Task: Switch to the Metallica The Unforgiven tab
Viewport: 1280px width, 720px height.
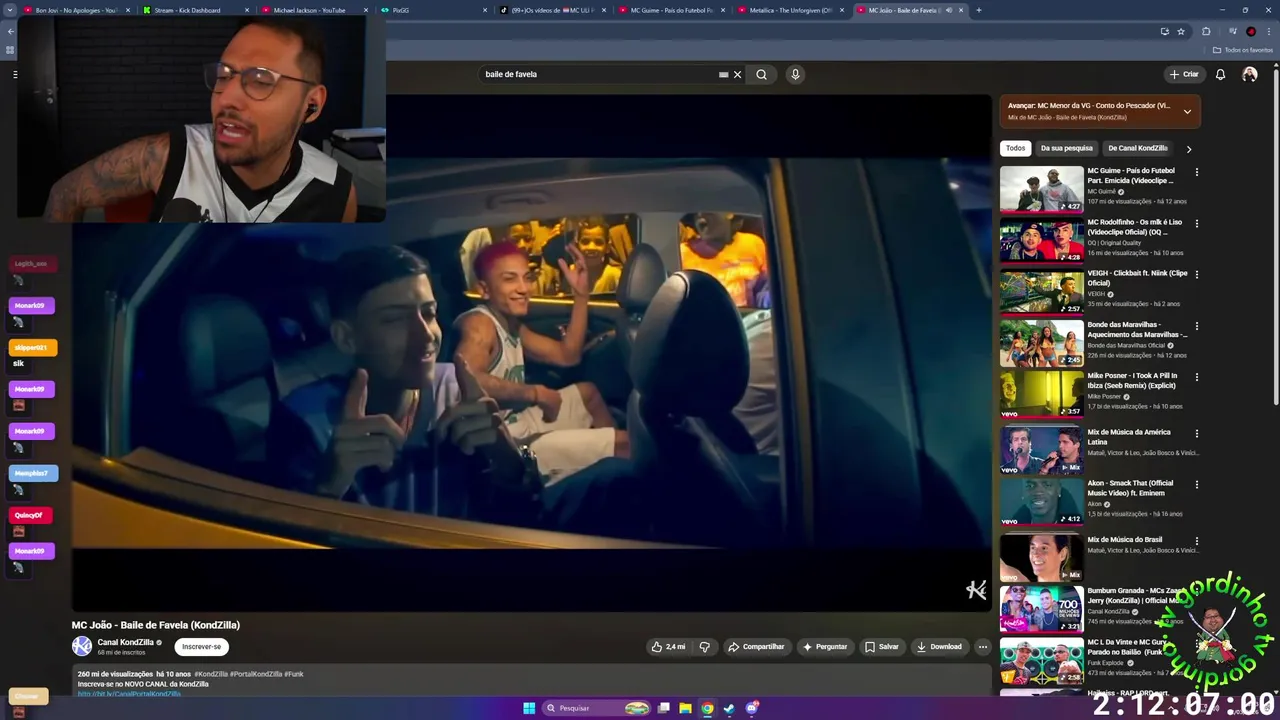Action: [791, 10]
